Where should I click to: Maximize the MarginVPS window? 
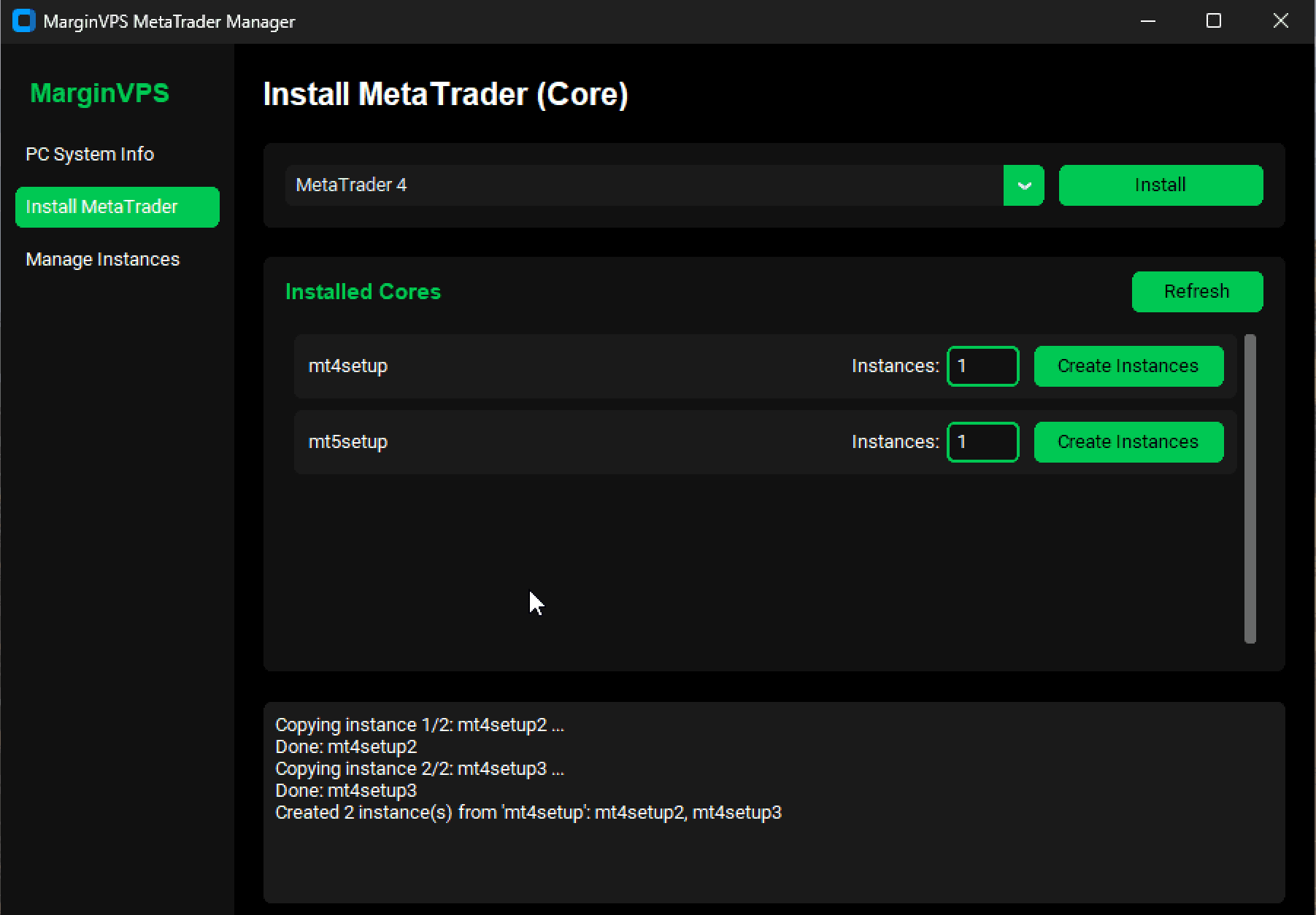point(1214,21)
